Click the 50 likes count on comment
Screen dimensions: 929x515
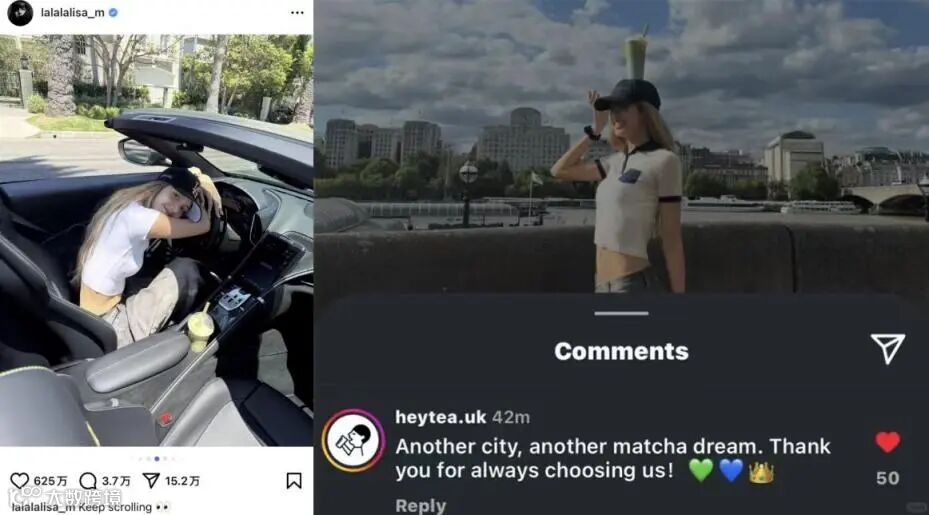click(x=888, y=478)
